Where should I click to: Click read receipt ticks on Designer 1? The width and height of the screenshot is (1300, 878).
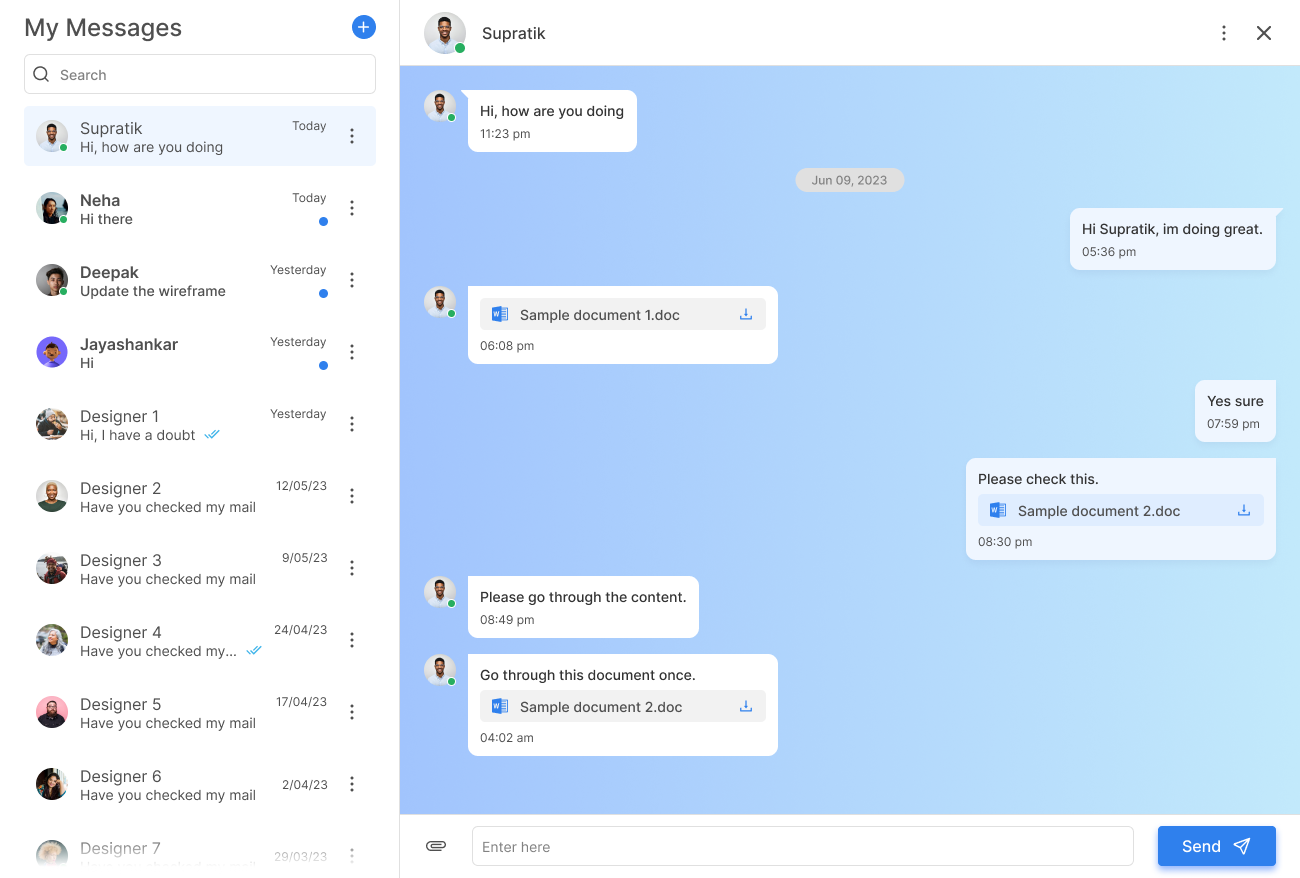point(212,435)
